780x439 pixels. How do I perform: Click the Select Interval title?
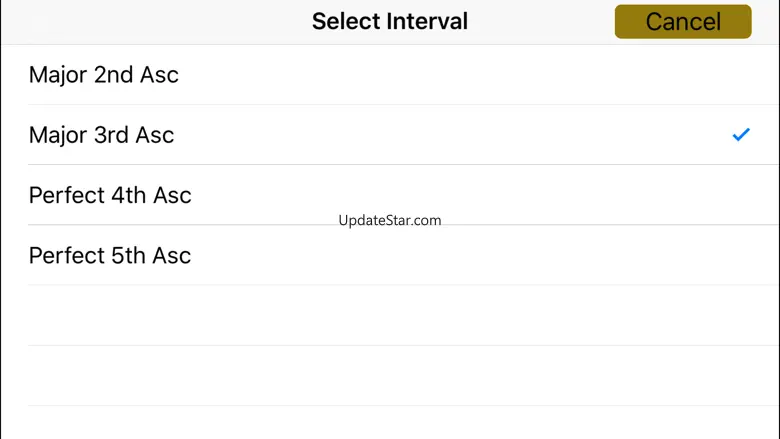coord(390,21)
